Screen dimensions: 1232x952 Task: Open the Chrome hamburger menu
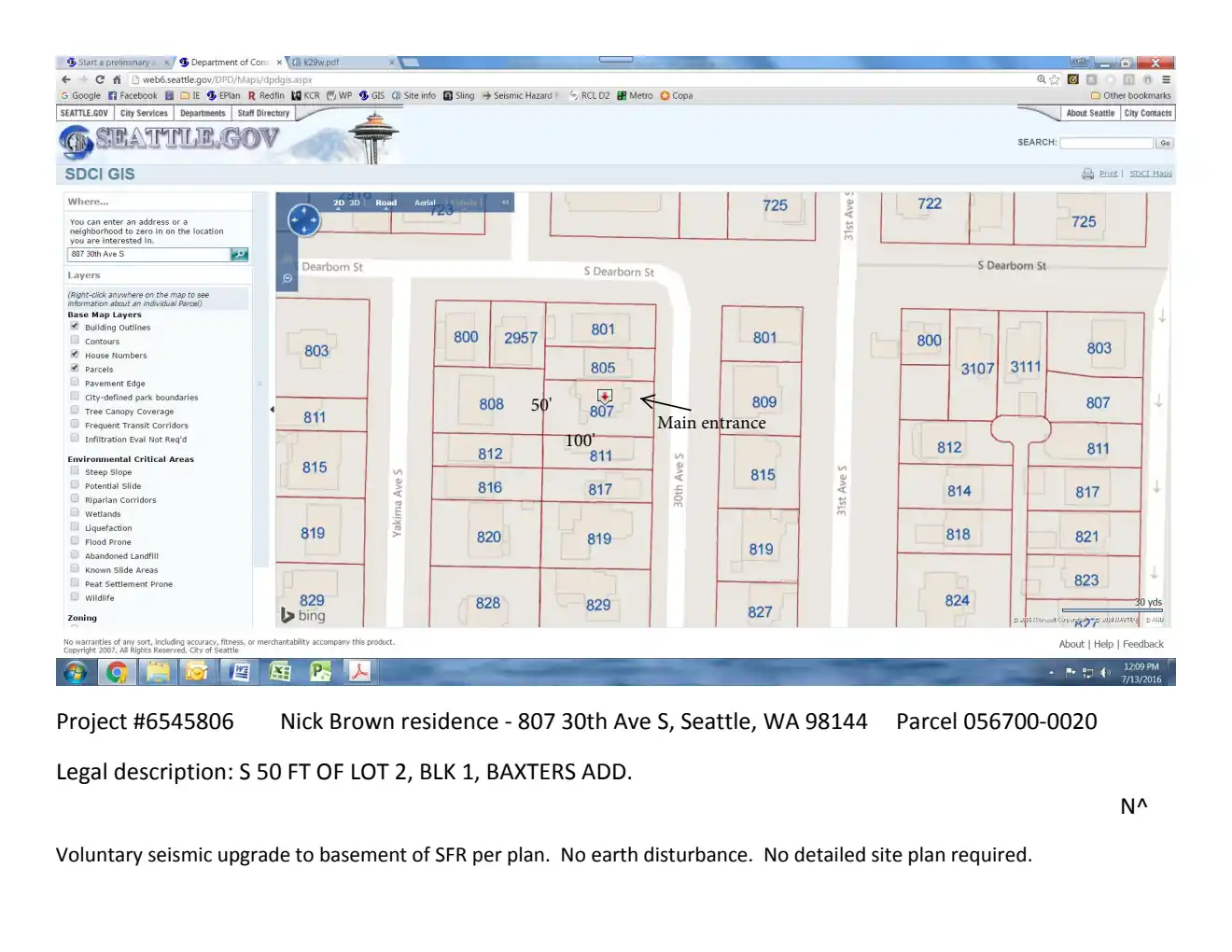click(1166, 79)
